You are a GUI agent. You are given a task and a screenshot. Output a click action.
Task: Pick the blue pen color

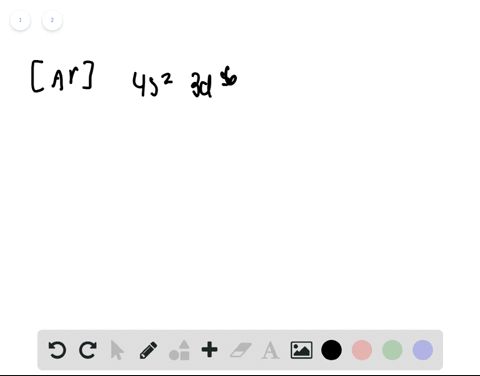click(423, 350)
